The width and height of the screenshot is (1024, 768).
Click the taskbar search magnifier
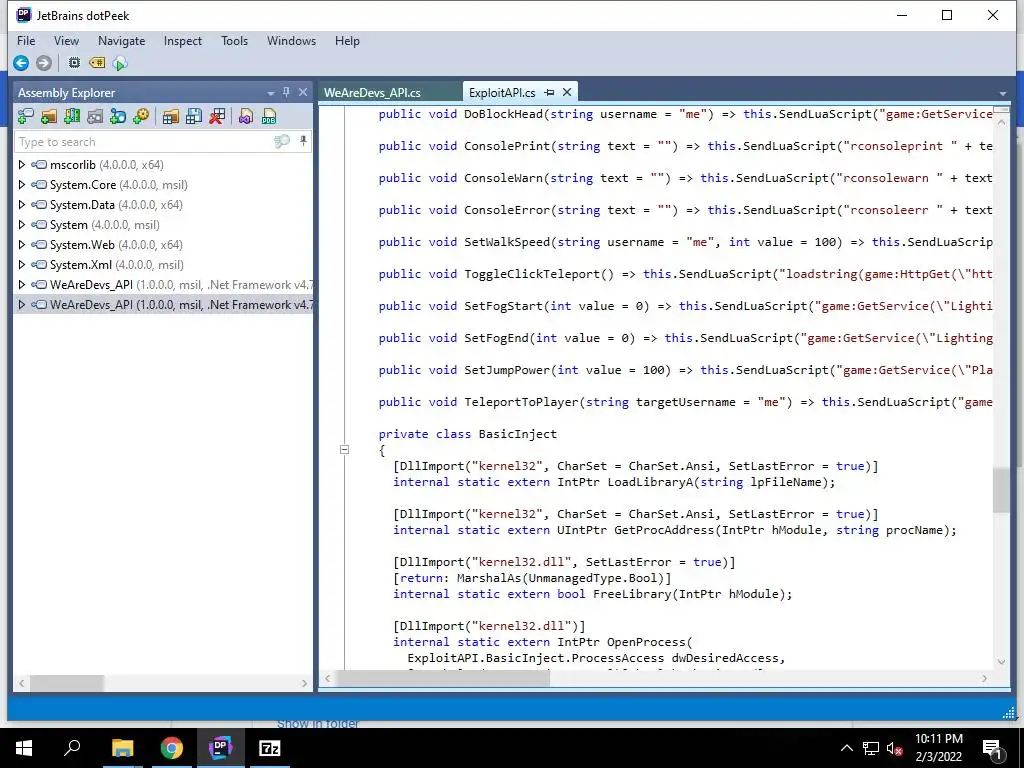coord(72,748)
